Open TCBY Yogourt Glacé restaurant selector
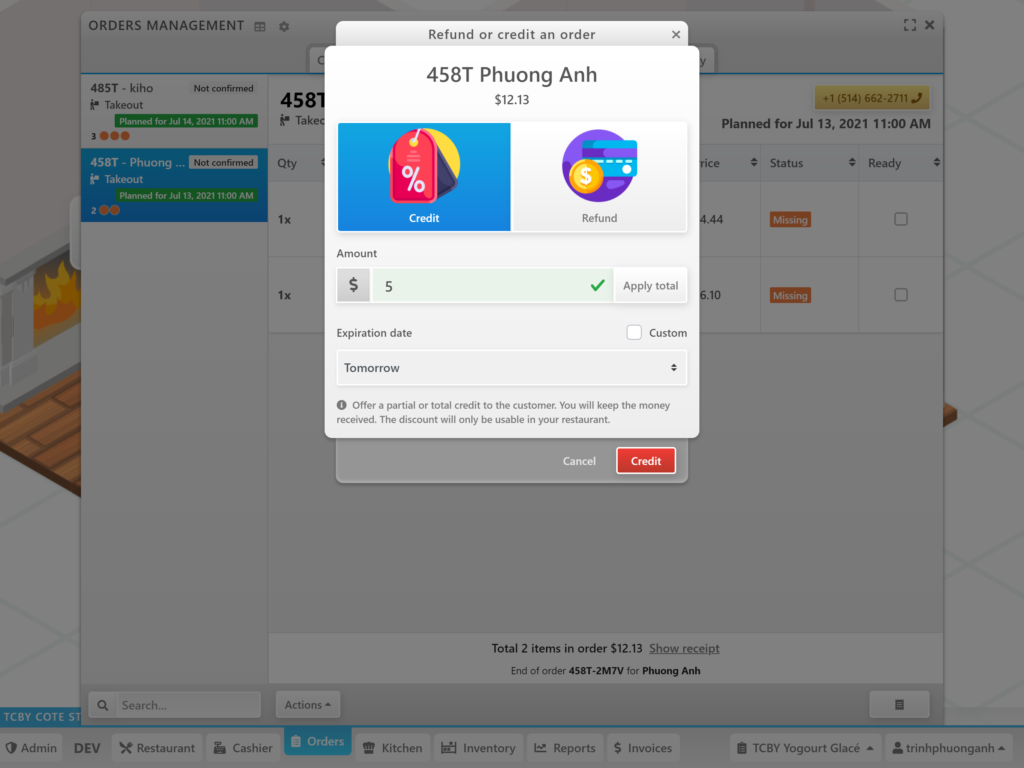 (805, 748)
